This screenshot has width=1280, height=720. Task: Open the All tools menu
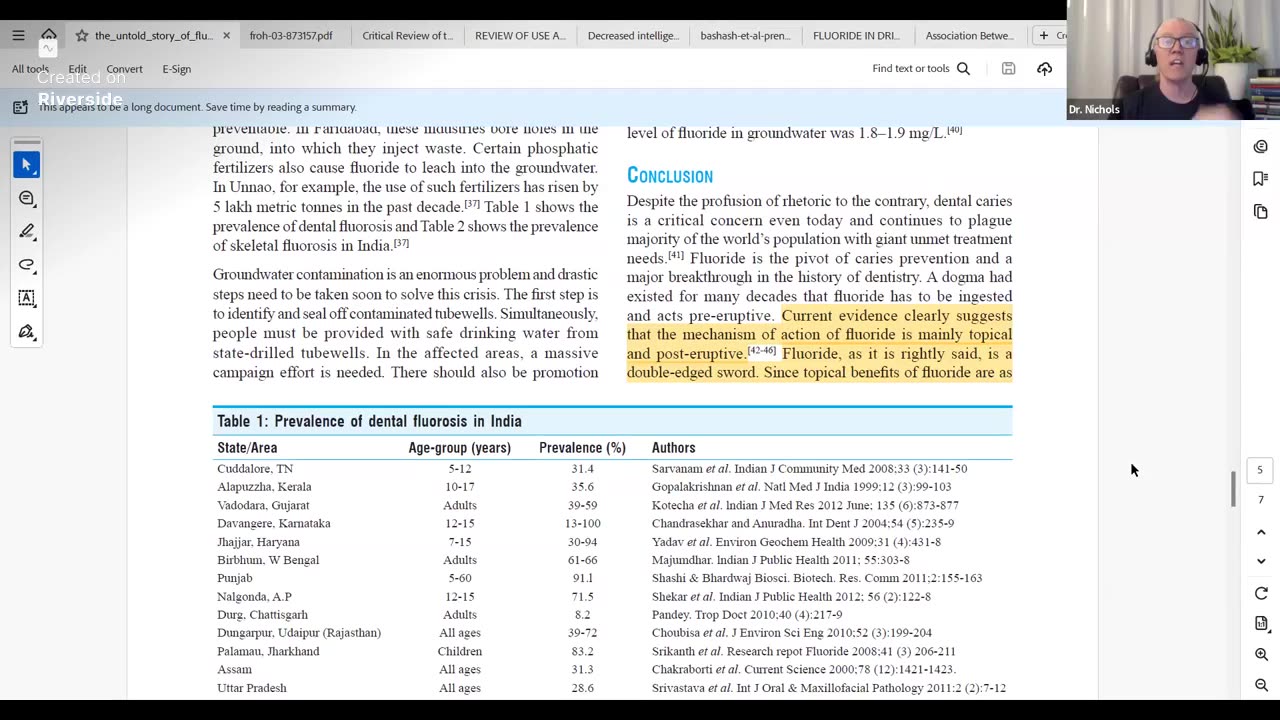tap(30, 69)
